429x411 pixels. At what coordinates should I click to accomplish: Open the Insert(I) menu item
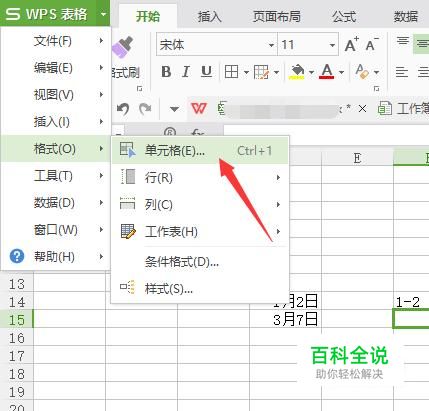coord(56,122)
